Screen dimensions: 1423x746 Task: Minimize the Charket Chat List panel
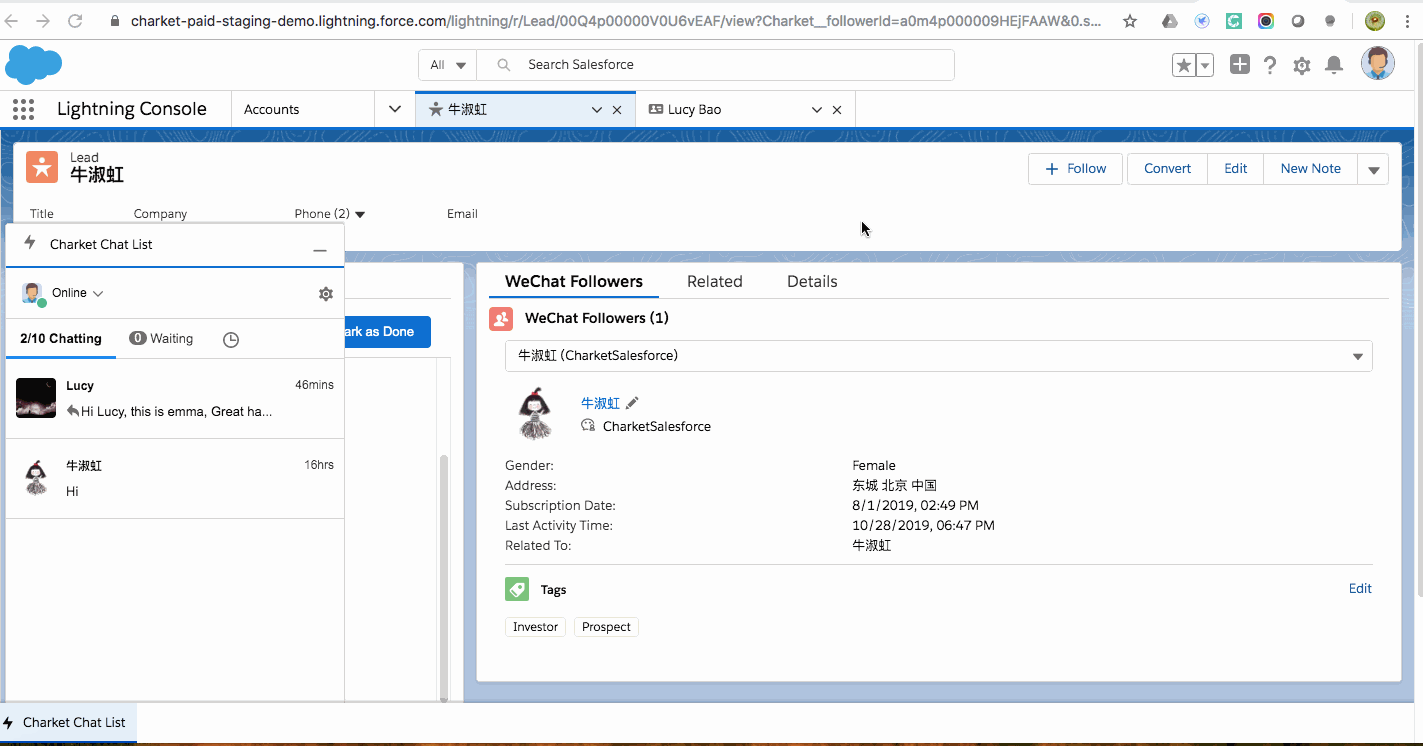tap(320, 250)
